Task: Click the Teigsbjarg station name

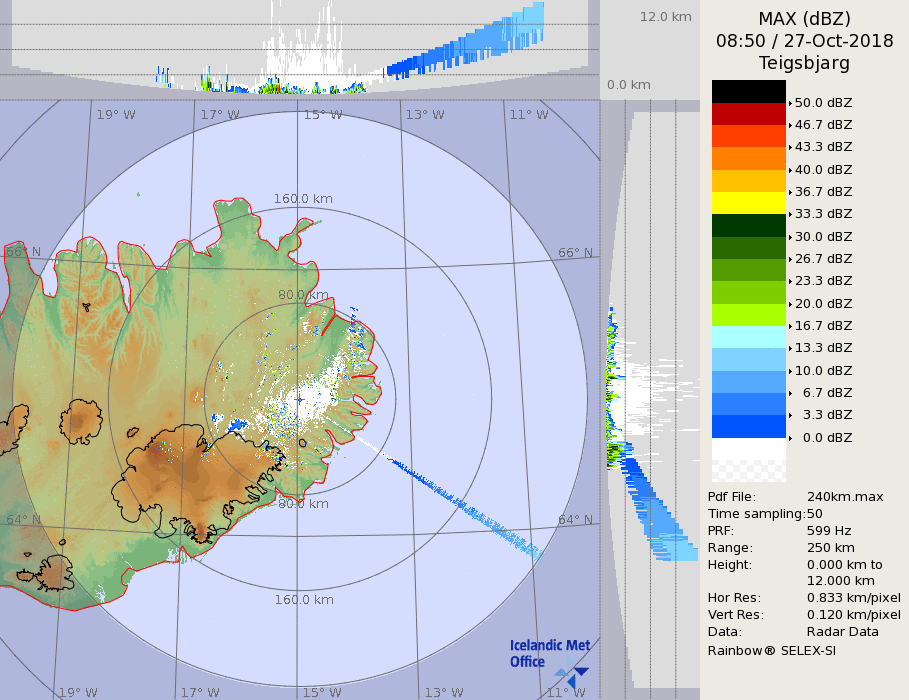Action: click(x=804, y=63)
